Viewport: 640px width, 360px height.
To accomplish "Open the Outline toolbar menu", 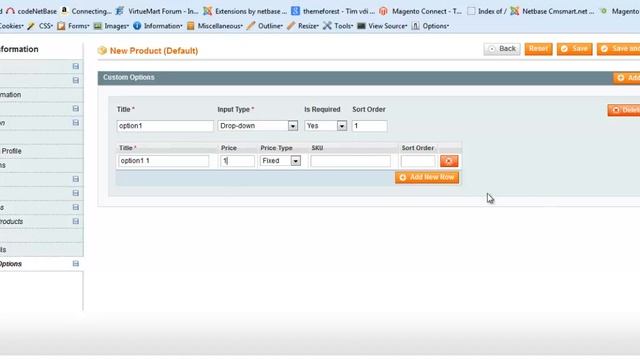I will tap(265, 26).
